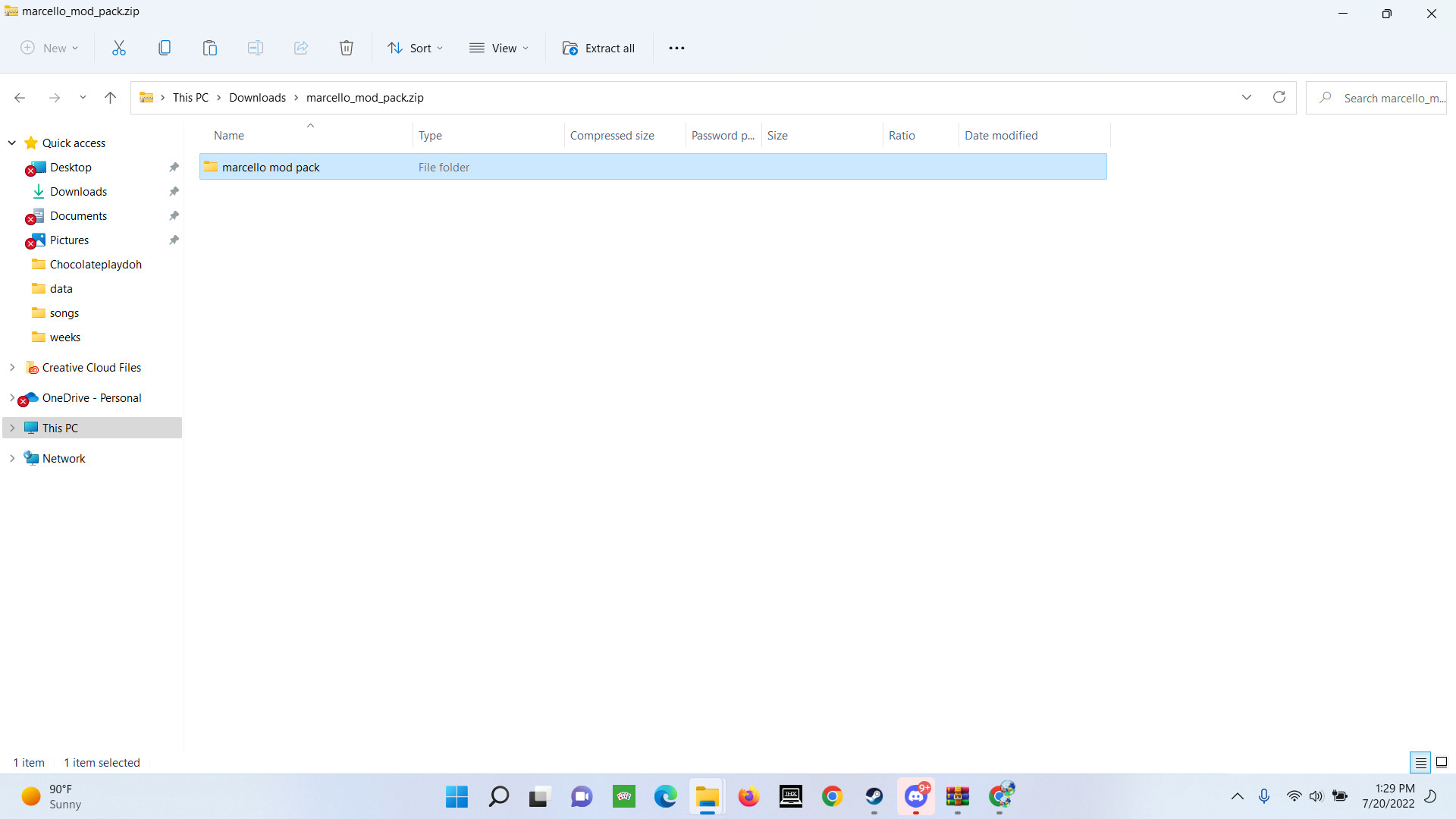Open address bar history dropdown
Screen dimensions: 1456x819
click(1246, 97)
